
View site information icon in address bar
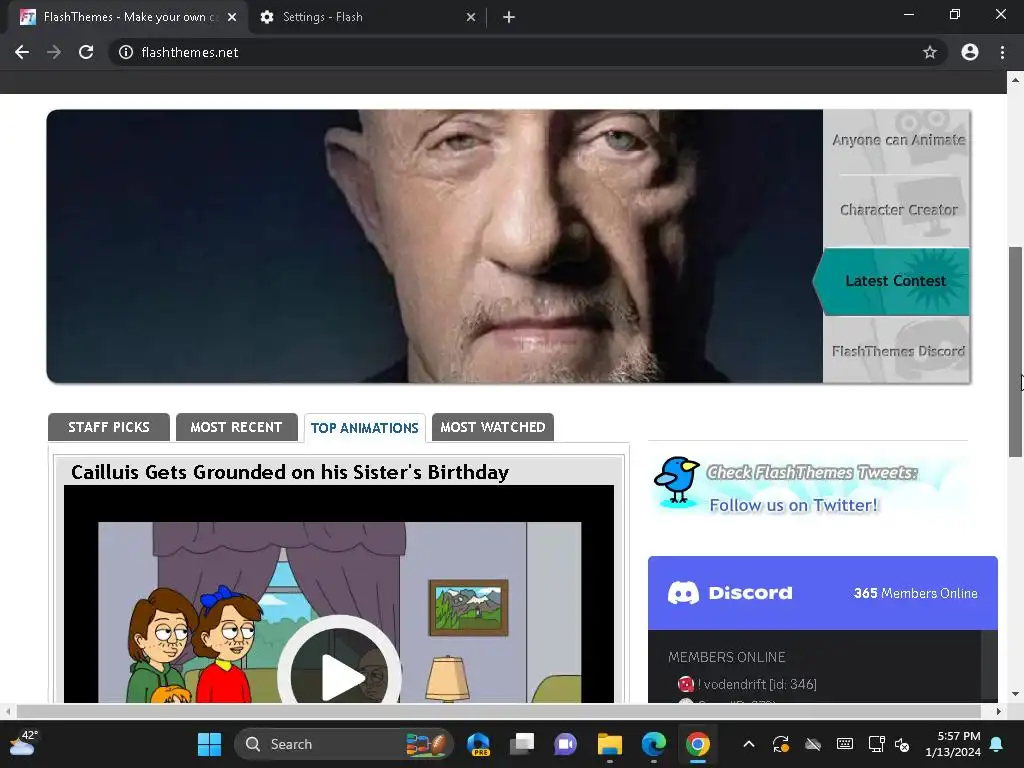pos(126,52)
